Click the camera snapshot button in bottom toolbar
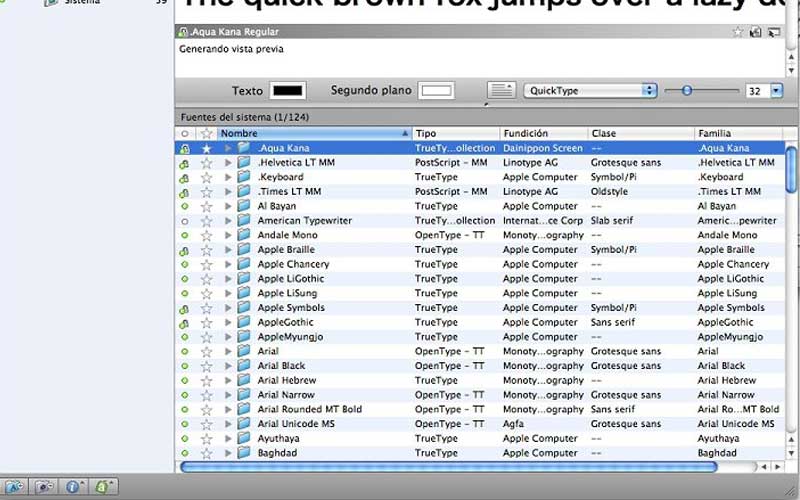This screenshot has width=800, height=500. (44, 487)
